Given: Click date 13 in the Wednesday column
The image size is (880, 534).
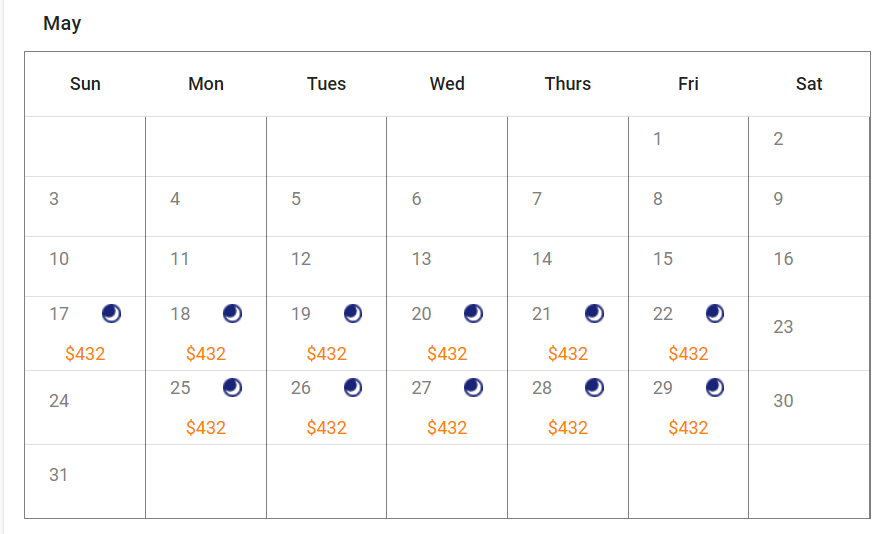Looking at the screenshot, I should 421,260.
